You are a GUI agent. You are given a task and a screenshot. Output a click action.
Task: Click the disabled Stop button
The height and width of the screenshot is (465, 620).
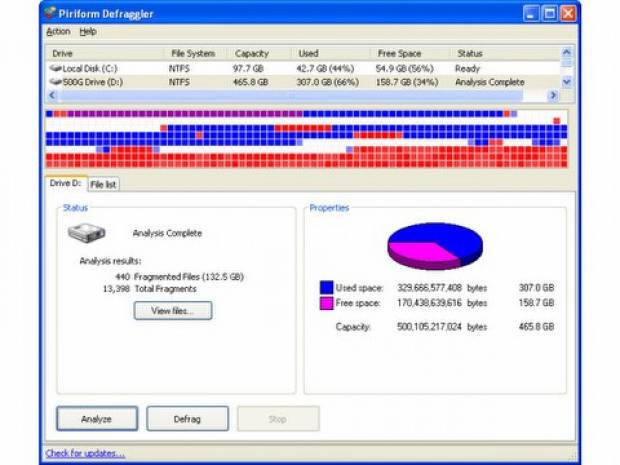click(x=278, y=419)
